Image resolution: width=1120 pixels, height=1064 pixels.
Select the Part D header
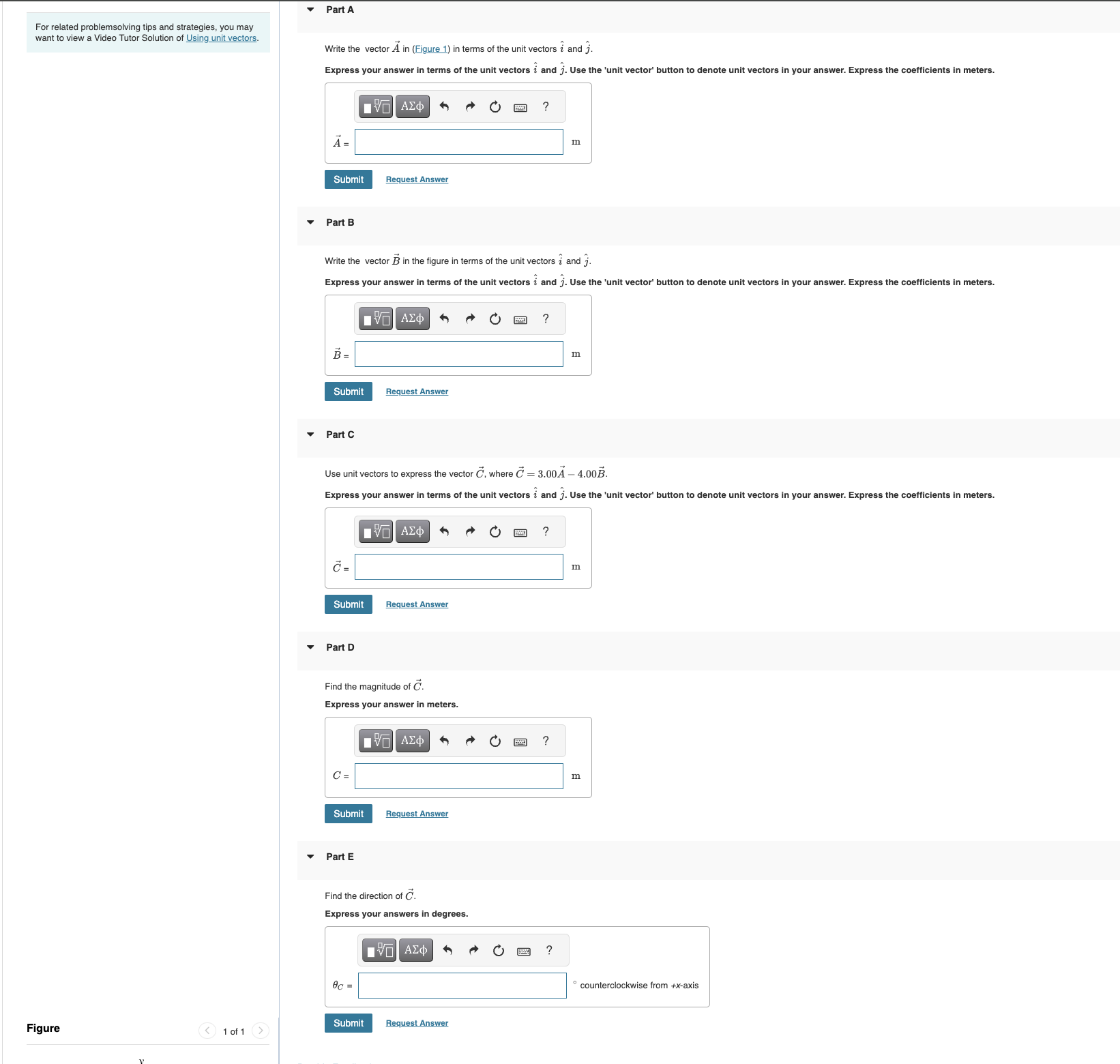[x=340, y=647]
